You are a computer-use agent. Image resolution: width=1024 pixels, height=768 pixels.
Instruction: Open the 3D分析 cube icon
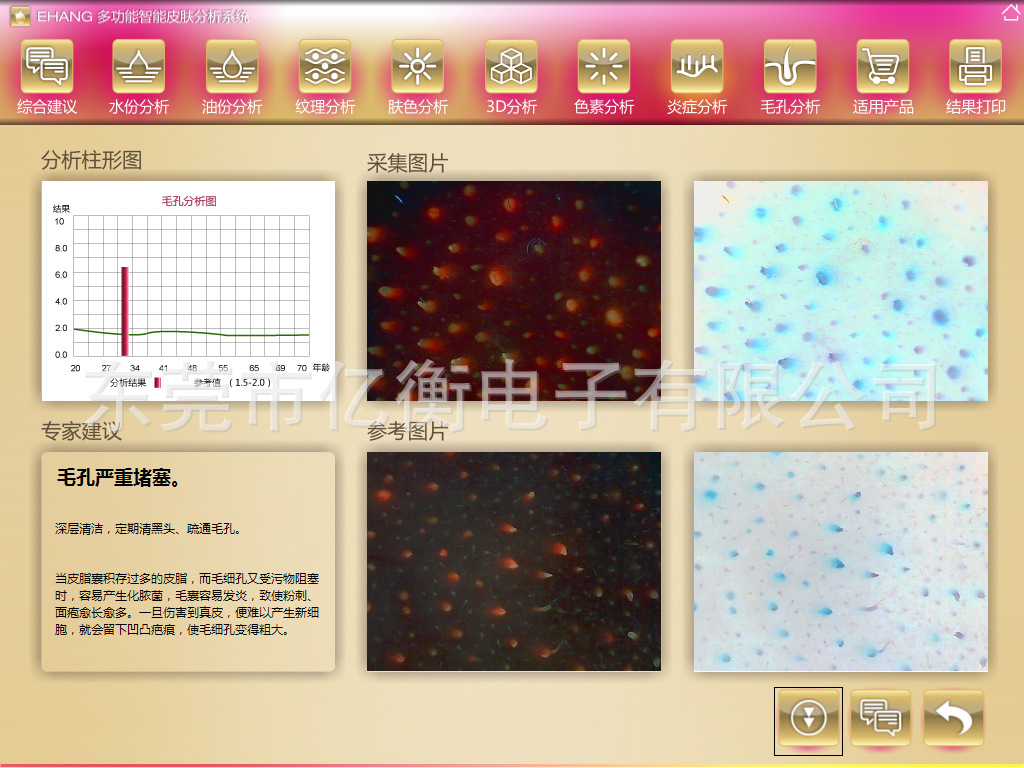click(511, 68)
